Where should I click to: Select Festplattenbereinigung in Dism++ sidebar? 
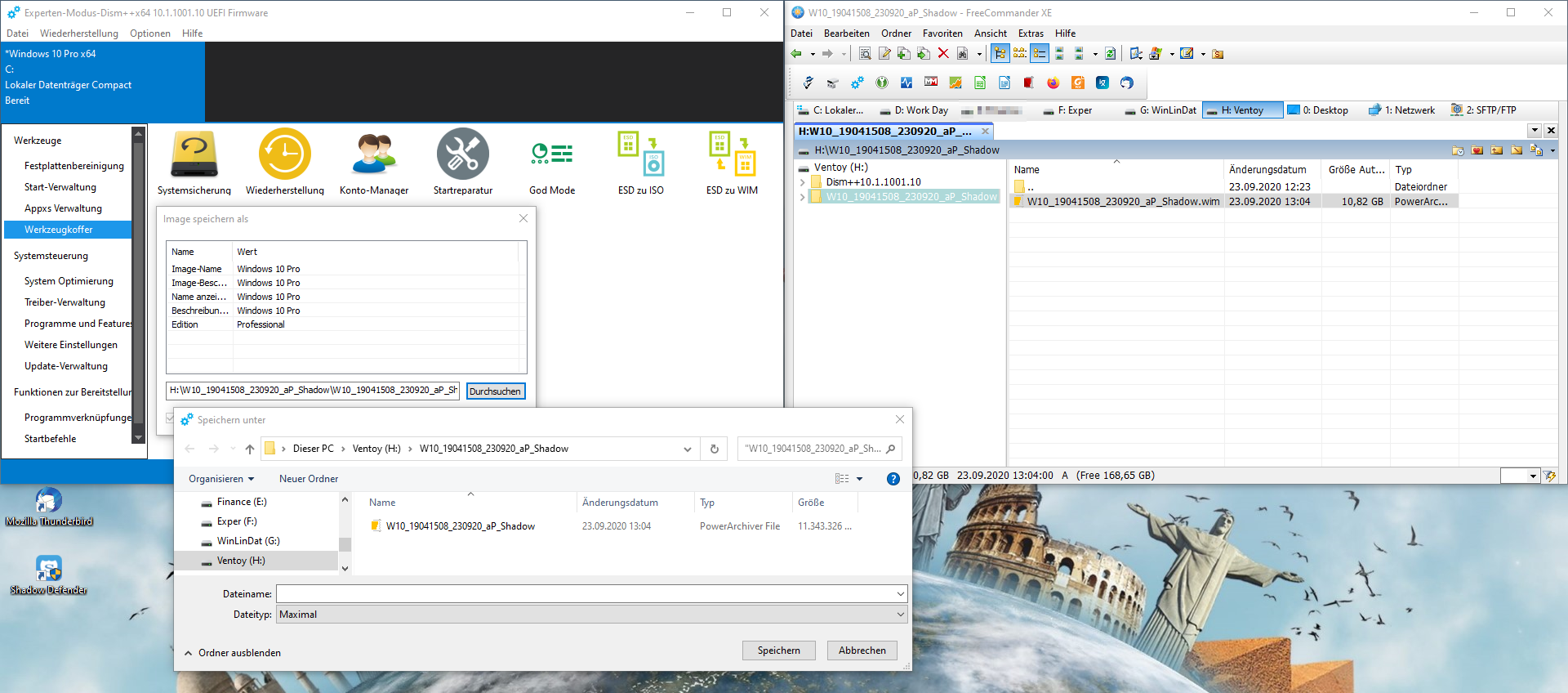tap(74, 166)
